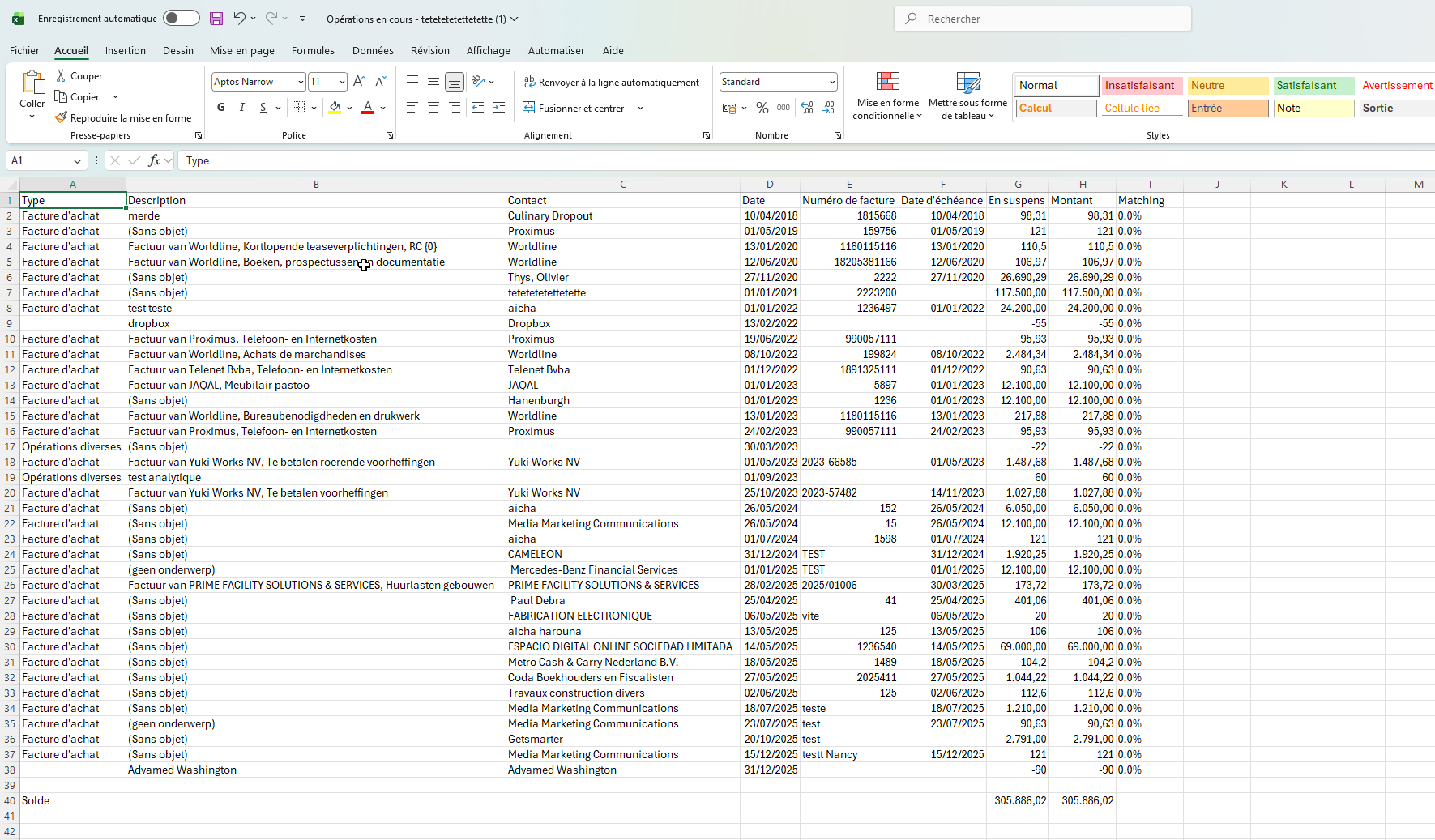1435x840 pixels.
Task: Toggle bold G formatting
Action: point(221,108)
